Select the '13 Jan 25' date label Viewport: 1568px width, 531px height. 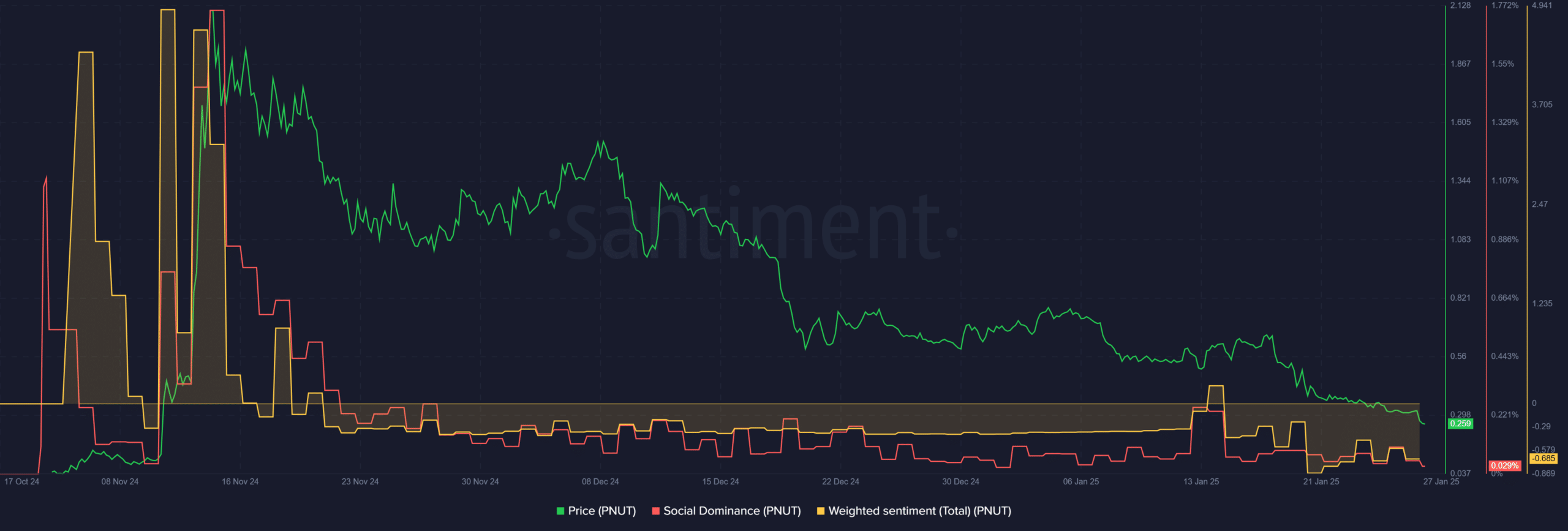[1201, 481]
